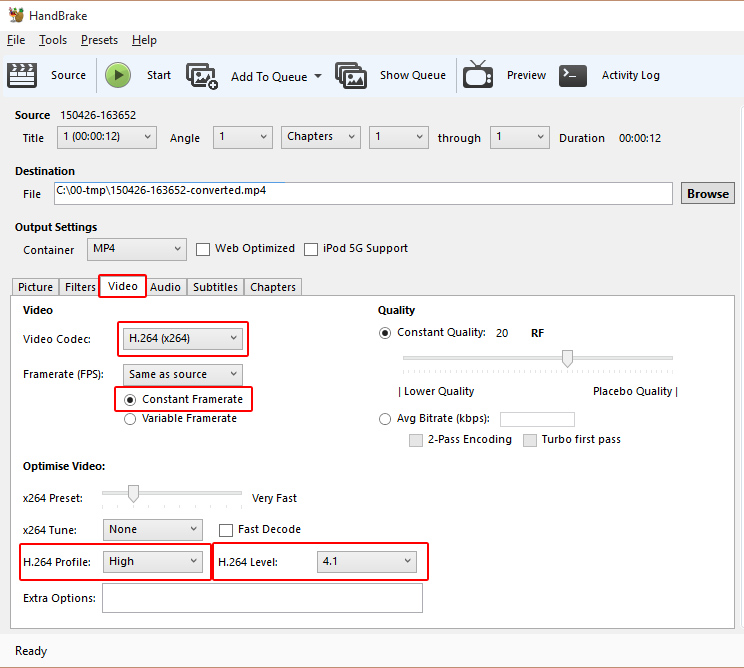
Task: Switch to the Chapters tab
Action: [273, 287]
